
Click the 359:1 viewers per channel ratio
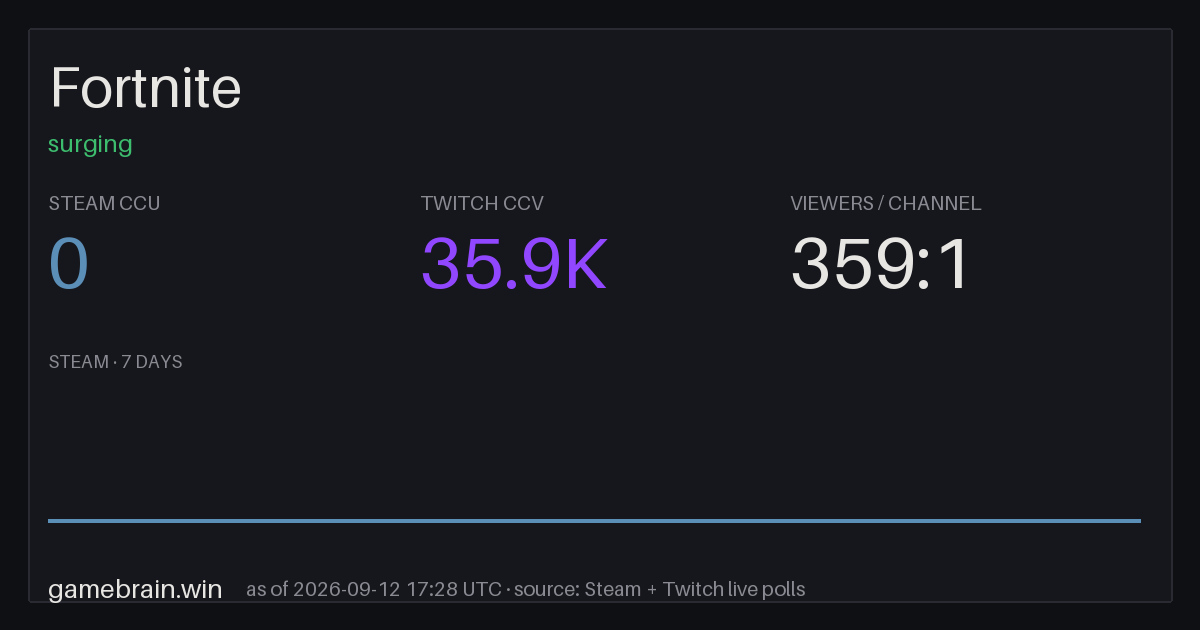click(x=881, y=264)
